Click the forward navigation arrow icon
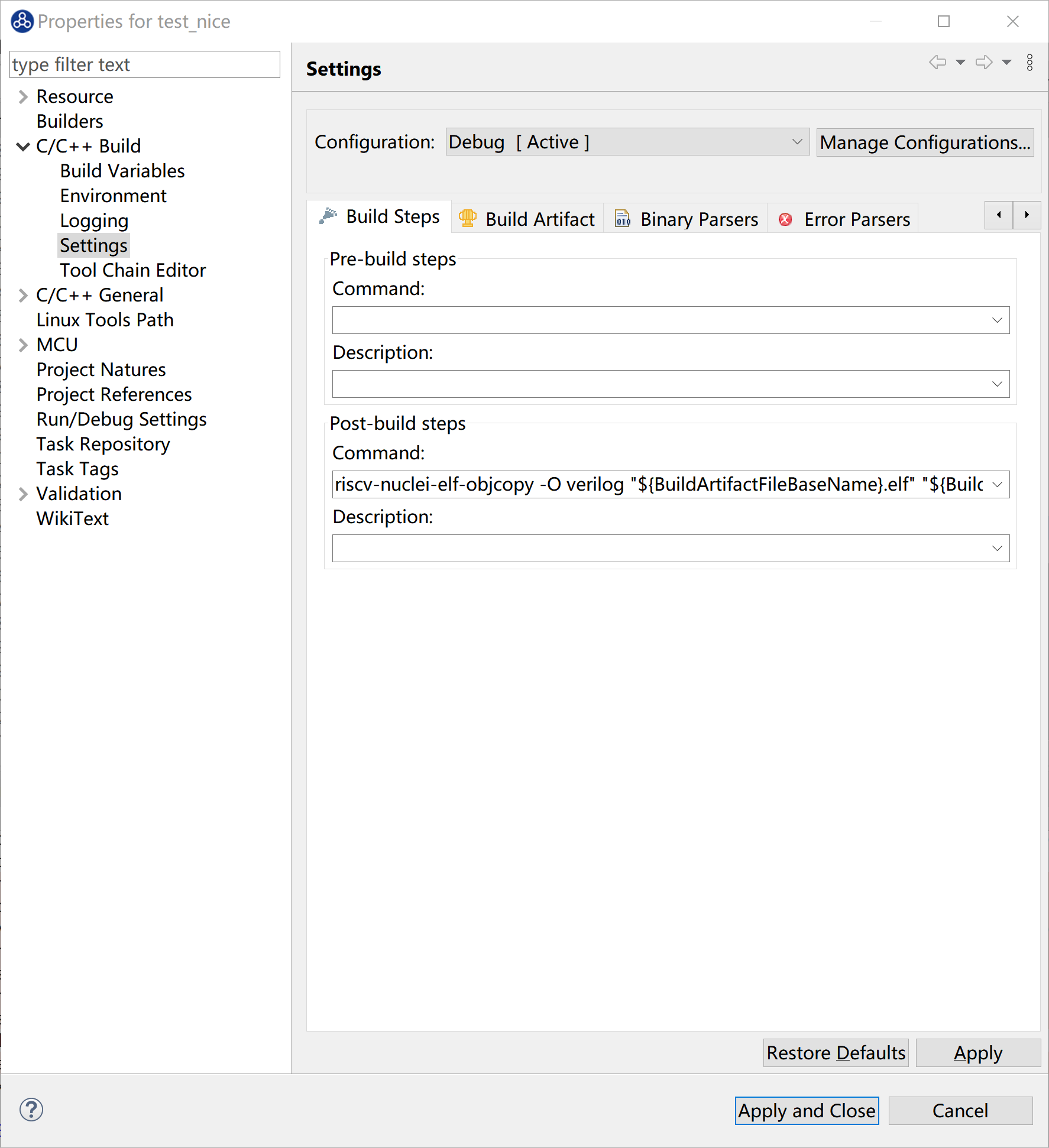 [983, 62]
